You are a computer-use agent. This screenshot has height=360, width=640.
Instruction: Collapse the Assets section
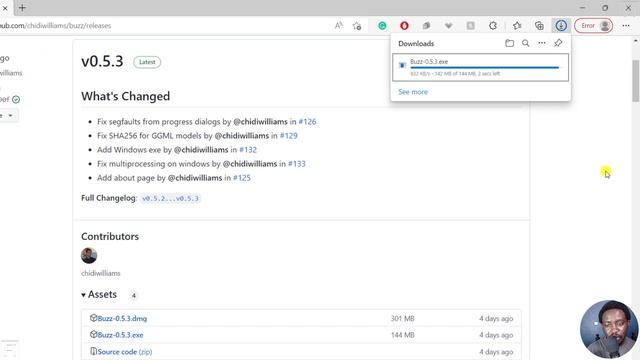[99, 294]
